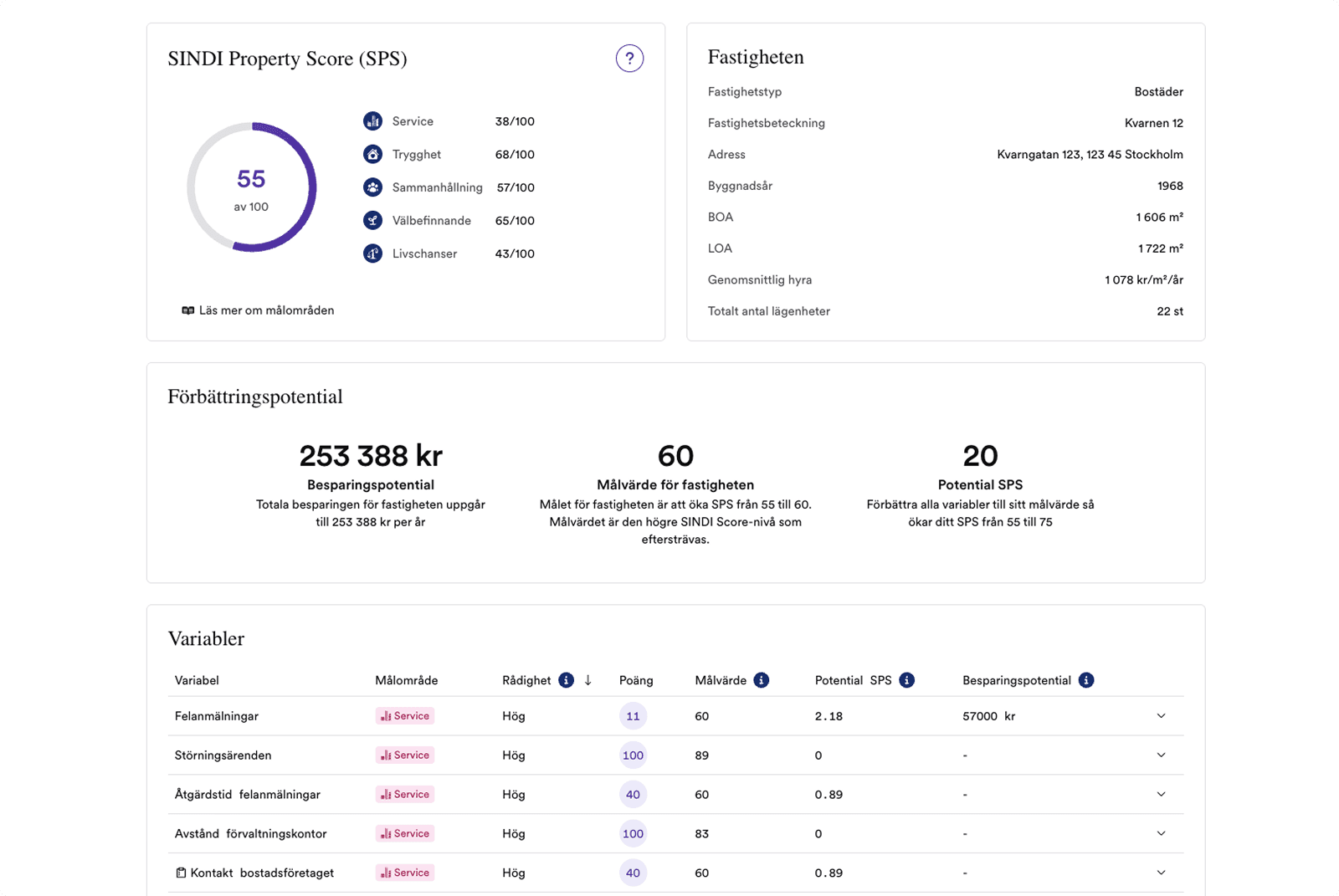Open the SPS help question mark icon
1339x896 pixels.
pos(629,59)
